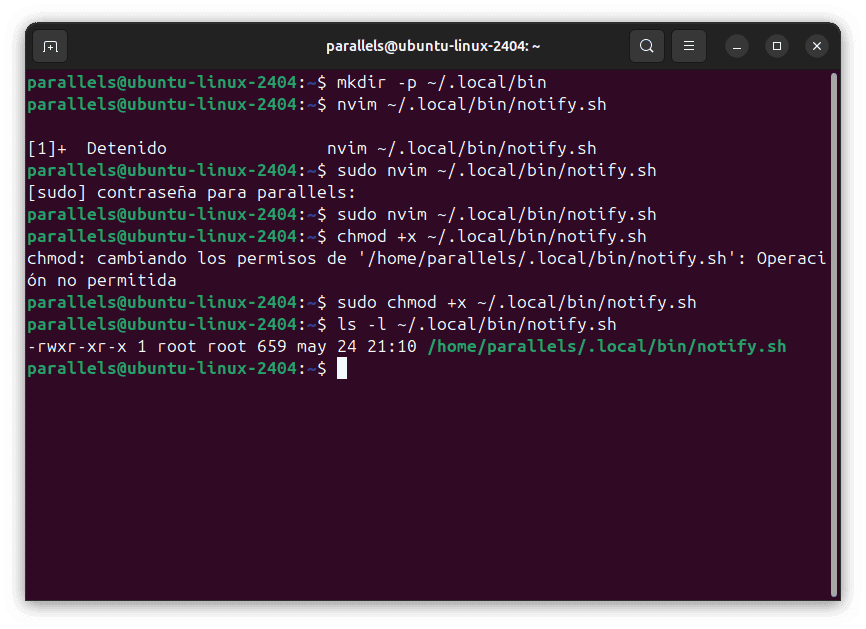Click the '[sudo] contraseña para parallels' line
Viewport: 866px width, 629px height.
pos(192,192)
